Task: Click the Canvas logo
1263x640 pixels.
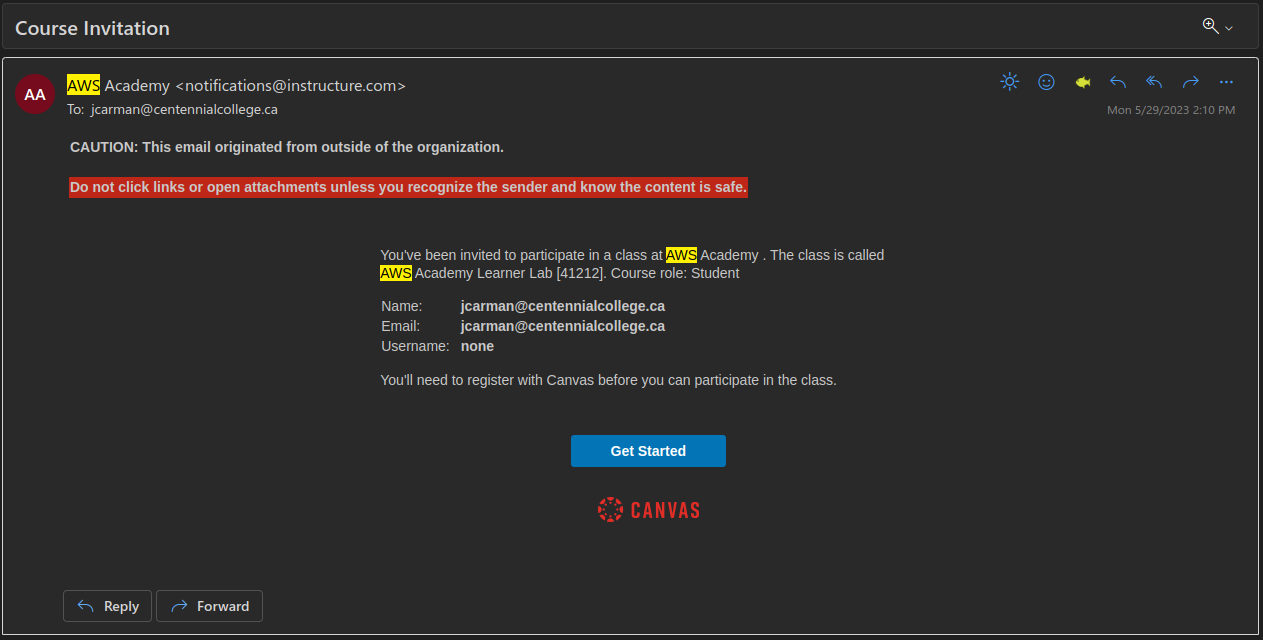Action: (648, 509)
